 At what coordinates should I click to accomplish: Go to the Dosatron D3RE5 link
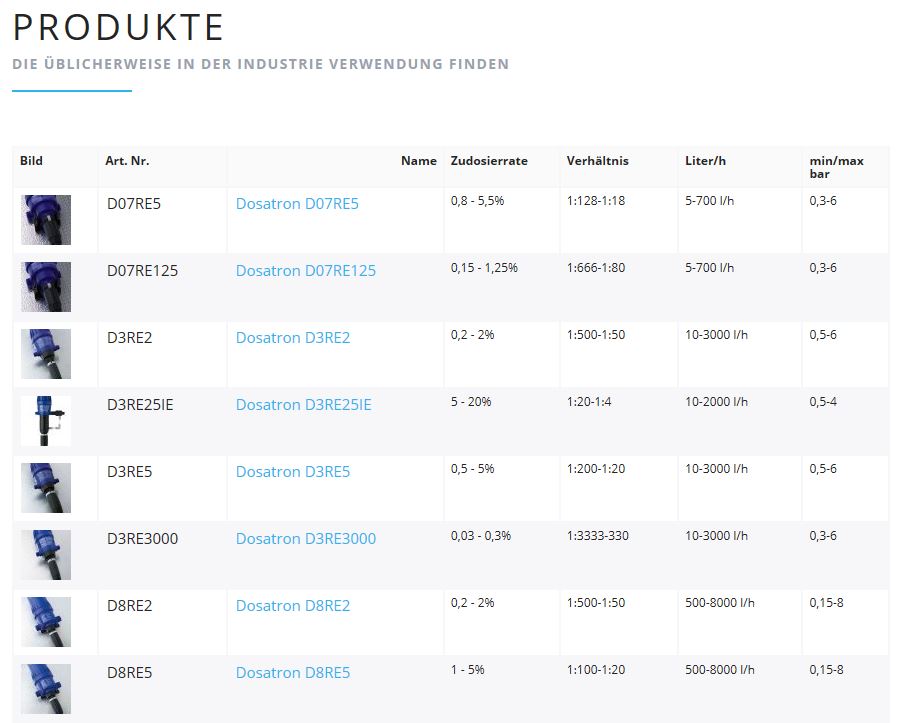point(293,472)
